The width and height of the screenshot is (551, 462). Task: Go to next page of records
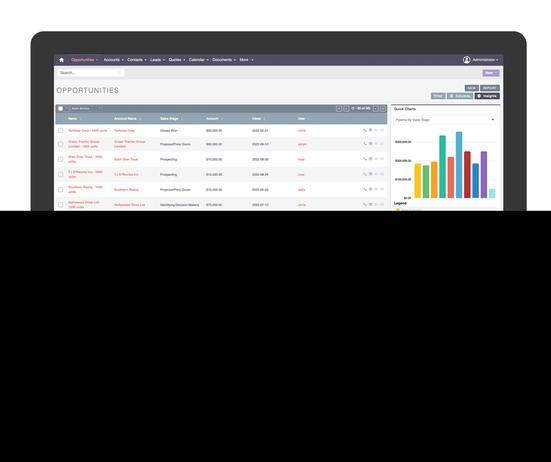[x=376, y=109]
